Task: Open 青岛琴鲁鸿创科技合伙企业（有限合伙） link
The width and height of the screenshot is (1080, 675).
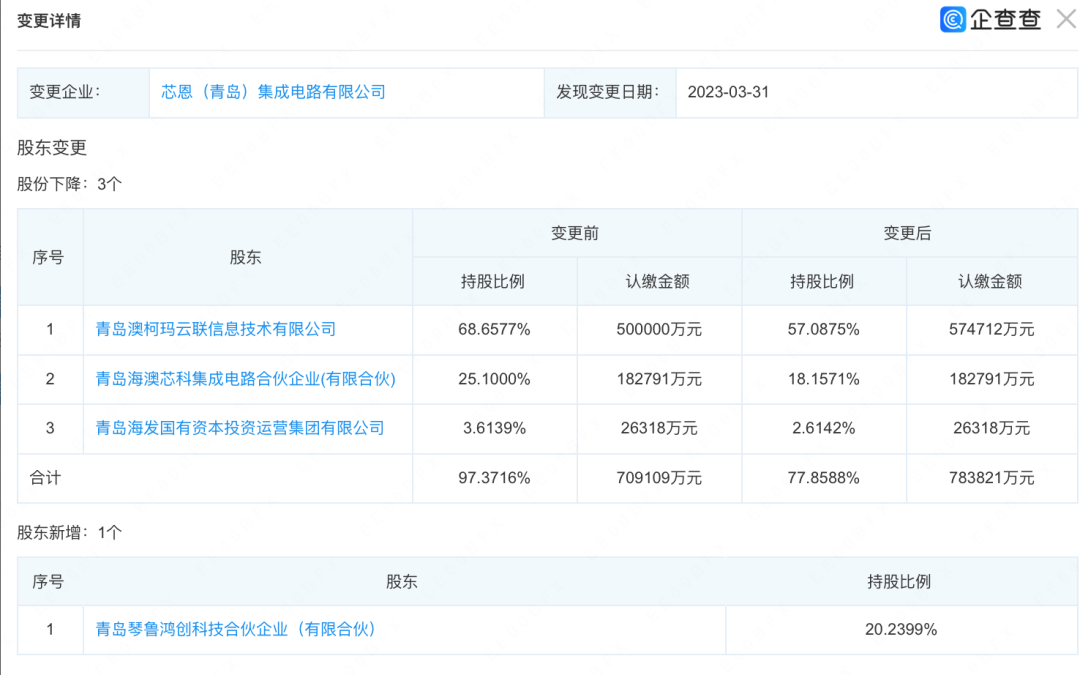Action: pos(236,630)
